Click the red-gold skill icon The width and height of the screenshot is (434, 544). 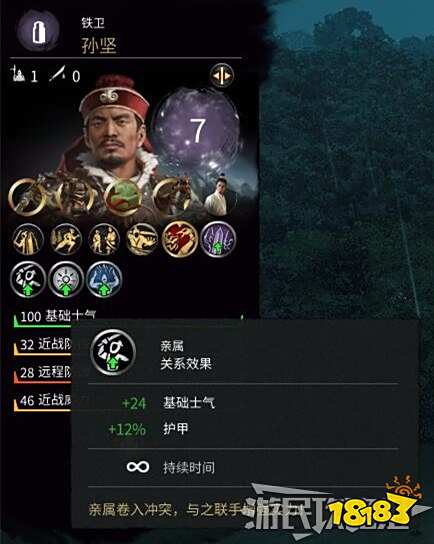(180, 240)
